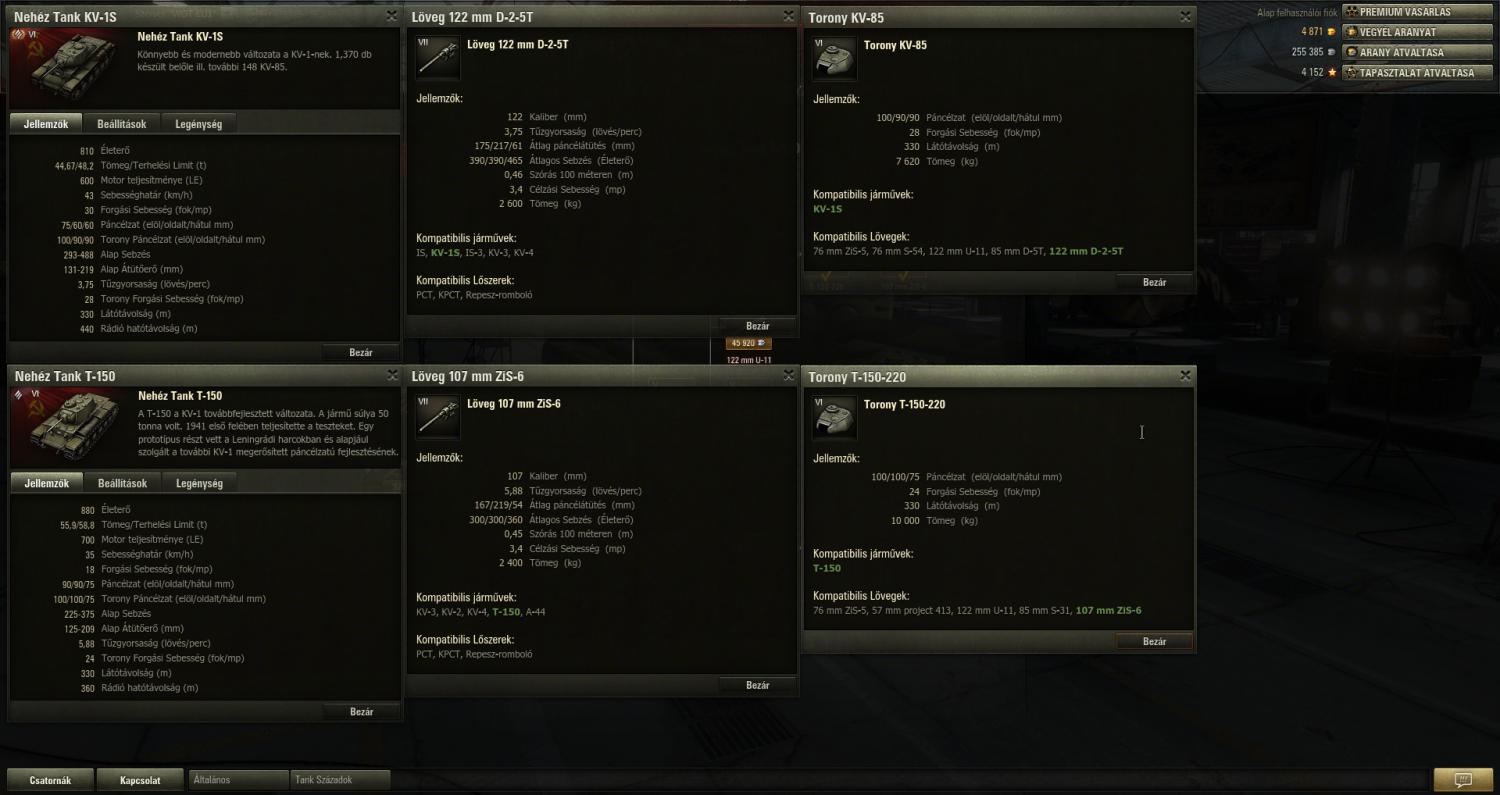Select Beállítások tab in T-150 window
Image resolution: width=1500 pixels, height=795 pixels.
122,483
